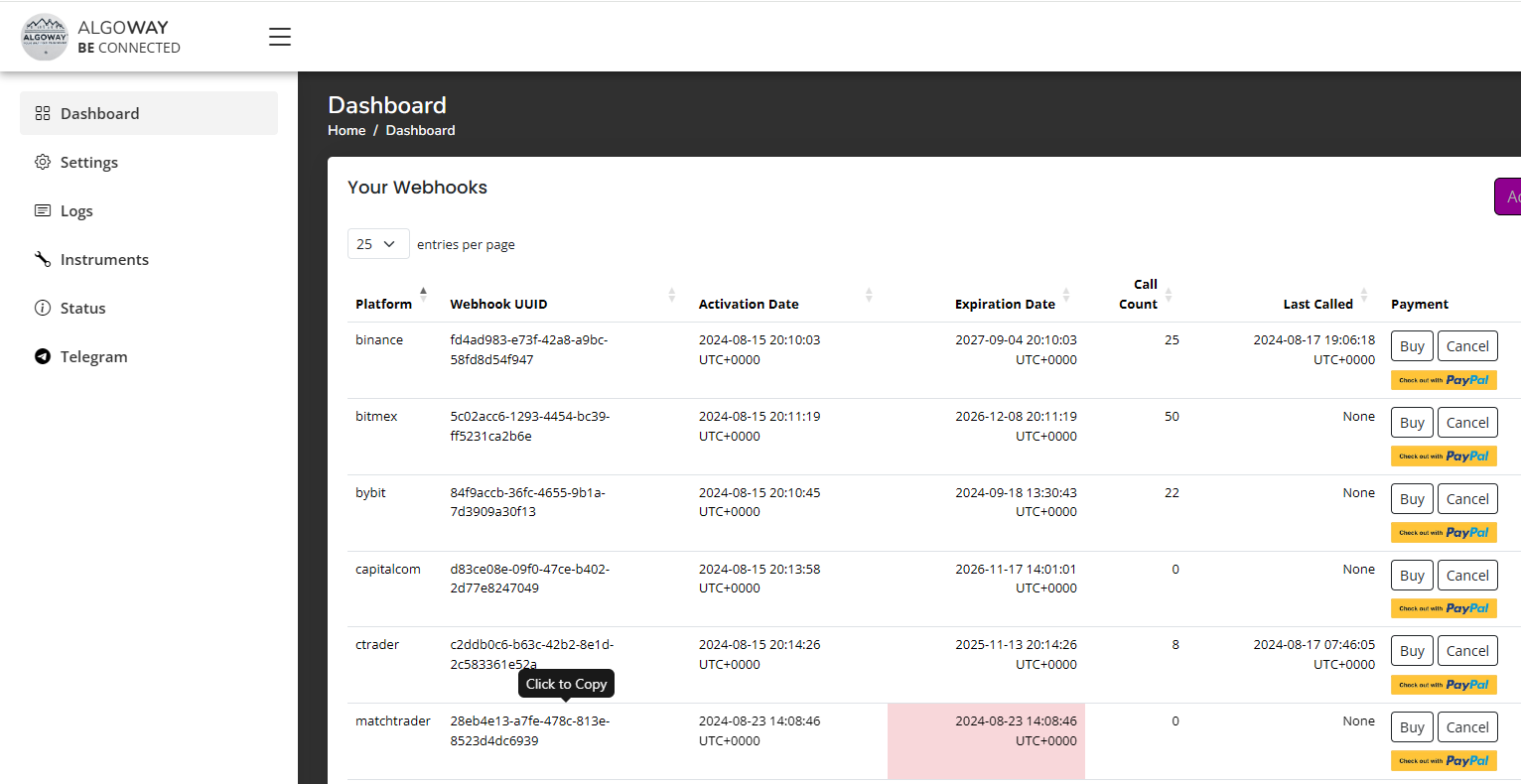Click the Dashboard grid icon in sidebar
The image size is (1521, 784).
tap(43, 113)
